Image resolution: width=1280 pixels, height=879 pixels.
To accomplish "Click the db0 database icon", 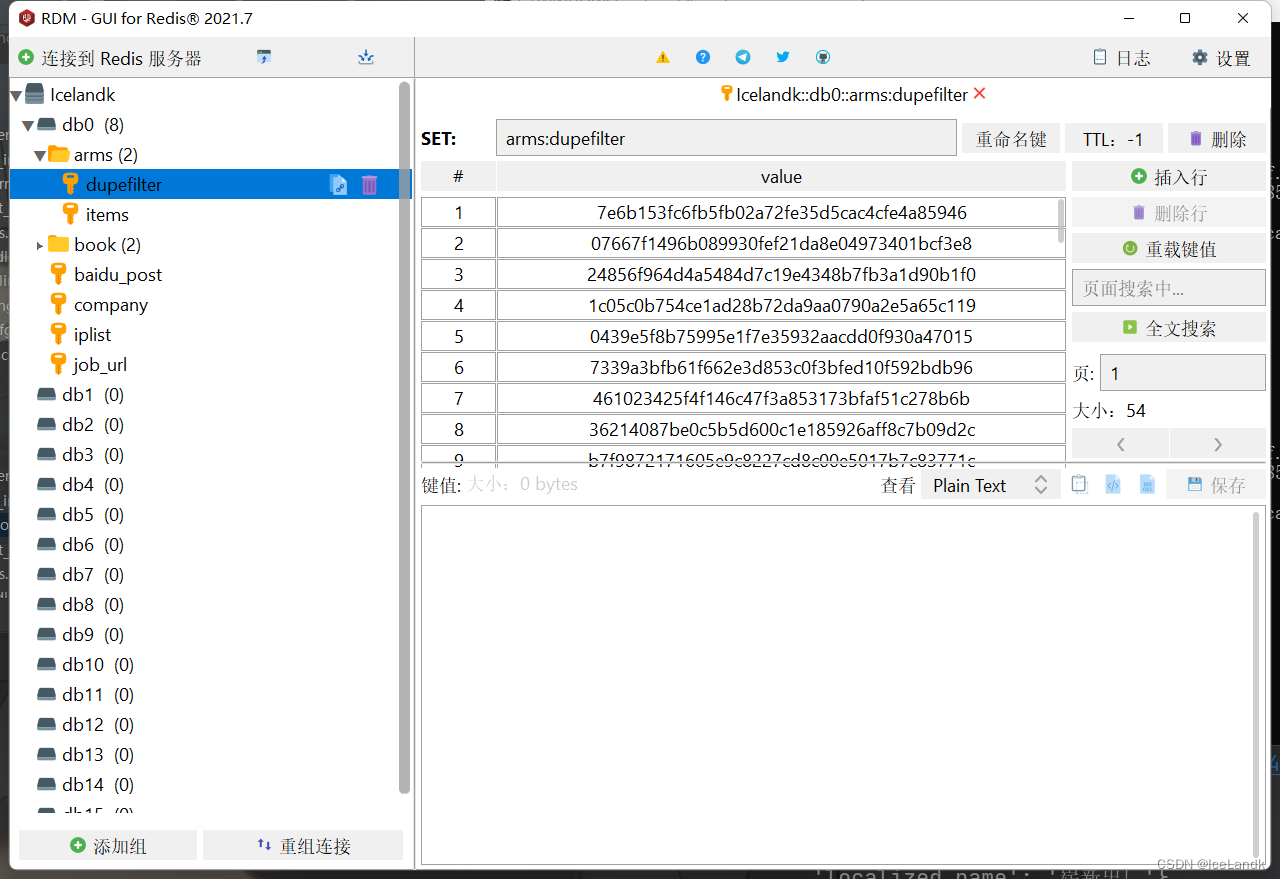I will (x=47, y=125).
